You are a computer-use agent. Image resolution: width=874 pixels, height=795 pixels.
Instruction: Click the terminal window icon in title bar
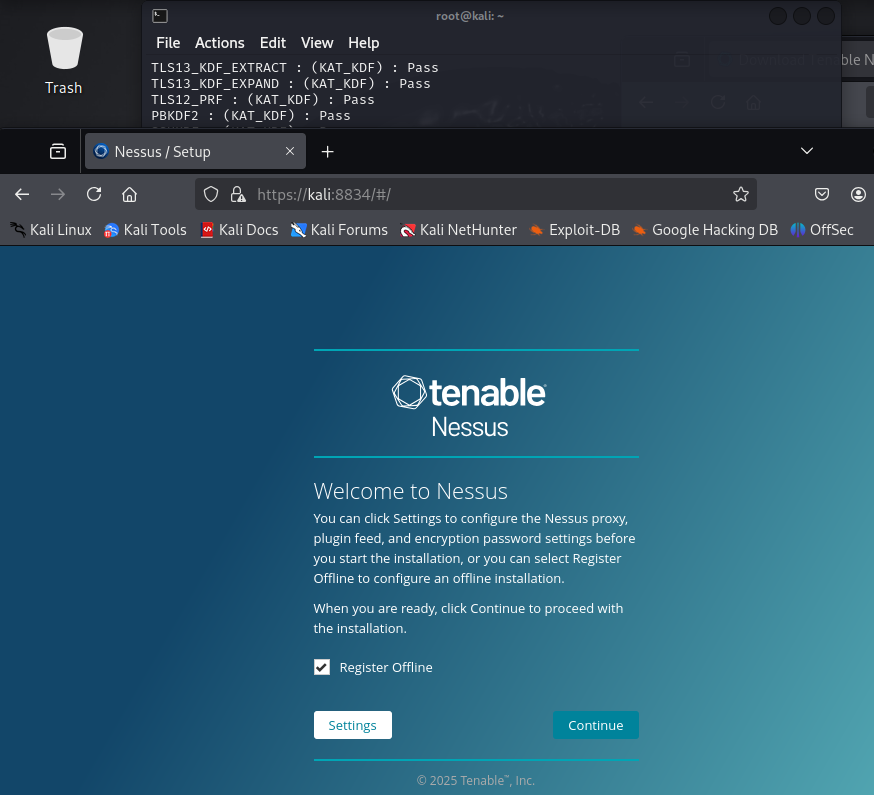tap(160, 16)
